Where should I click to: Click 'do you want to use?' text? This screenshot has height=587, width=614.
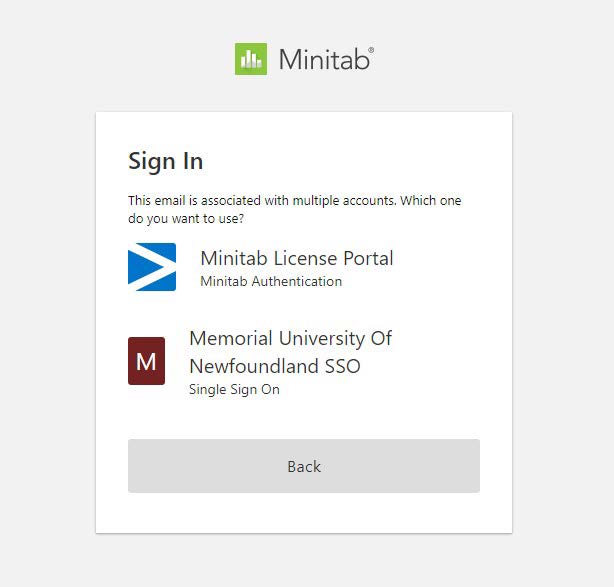pyautogui.click(x=186, y=219)
